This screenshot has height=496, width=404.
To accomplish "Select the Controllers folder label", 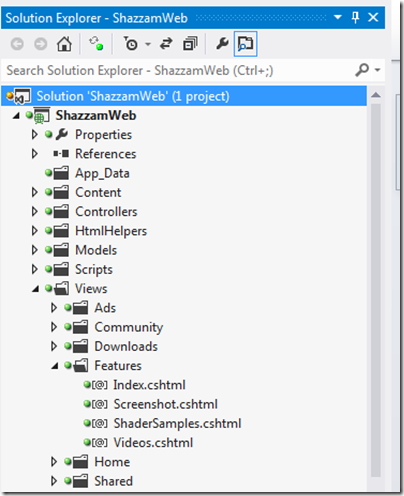I will pyautogui.click(x=106, y=212).
